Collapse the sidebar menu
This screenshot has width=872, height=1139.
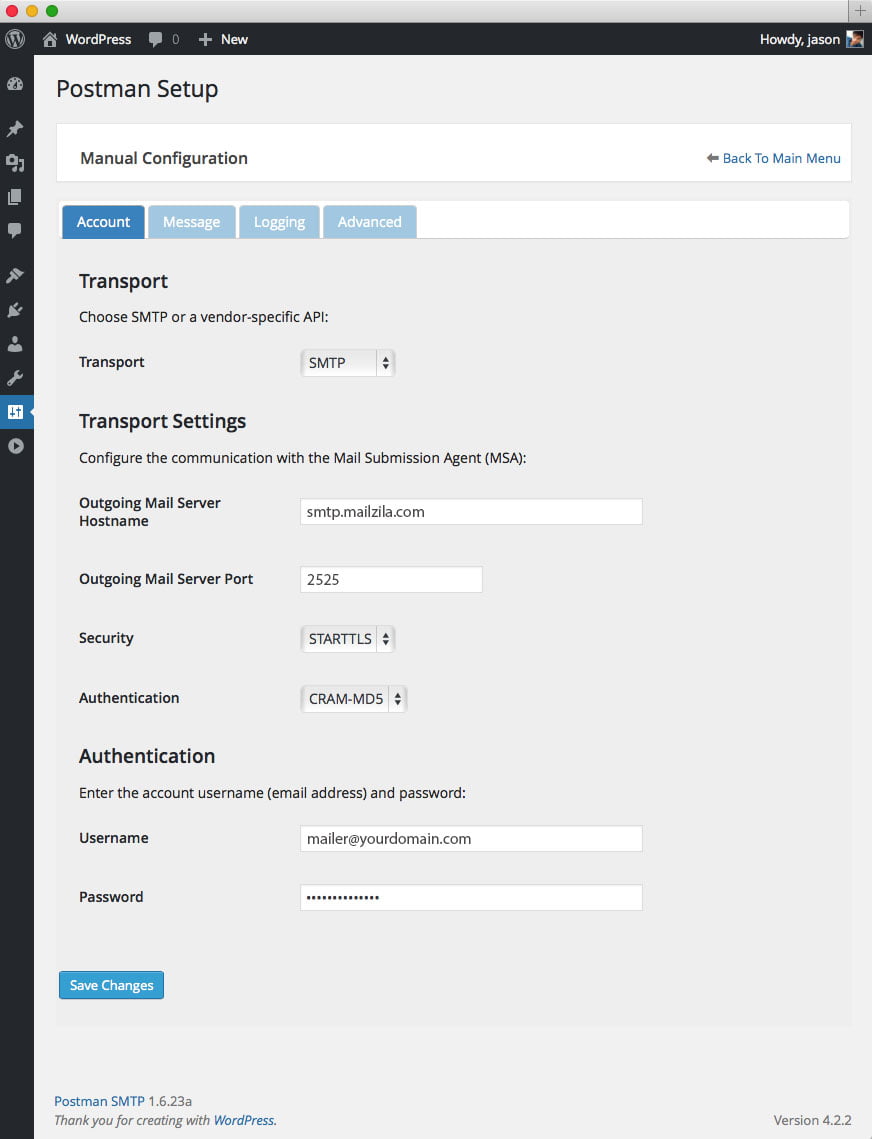click(15, 446)
